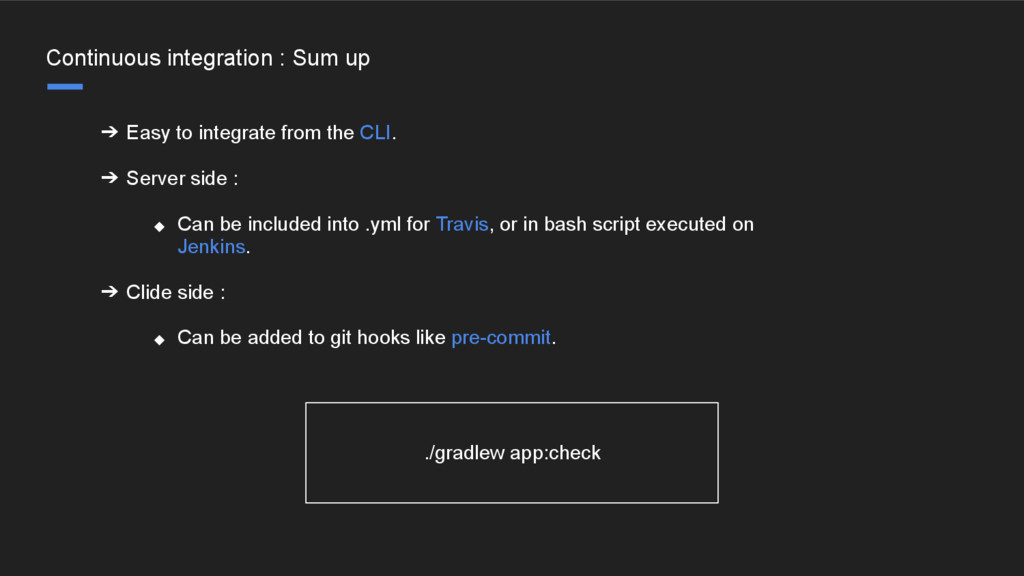Click the words 'Sum up' in heading
This screenshot has height=576, width=1024.
[331, 59]
